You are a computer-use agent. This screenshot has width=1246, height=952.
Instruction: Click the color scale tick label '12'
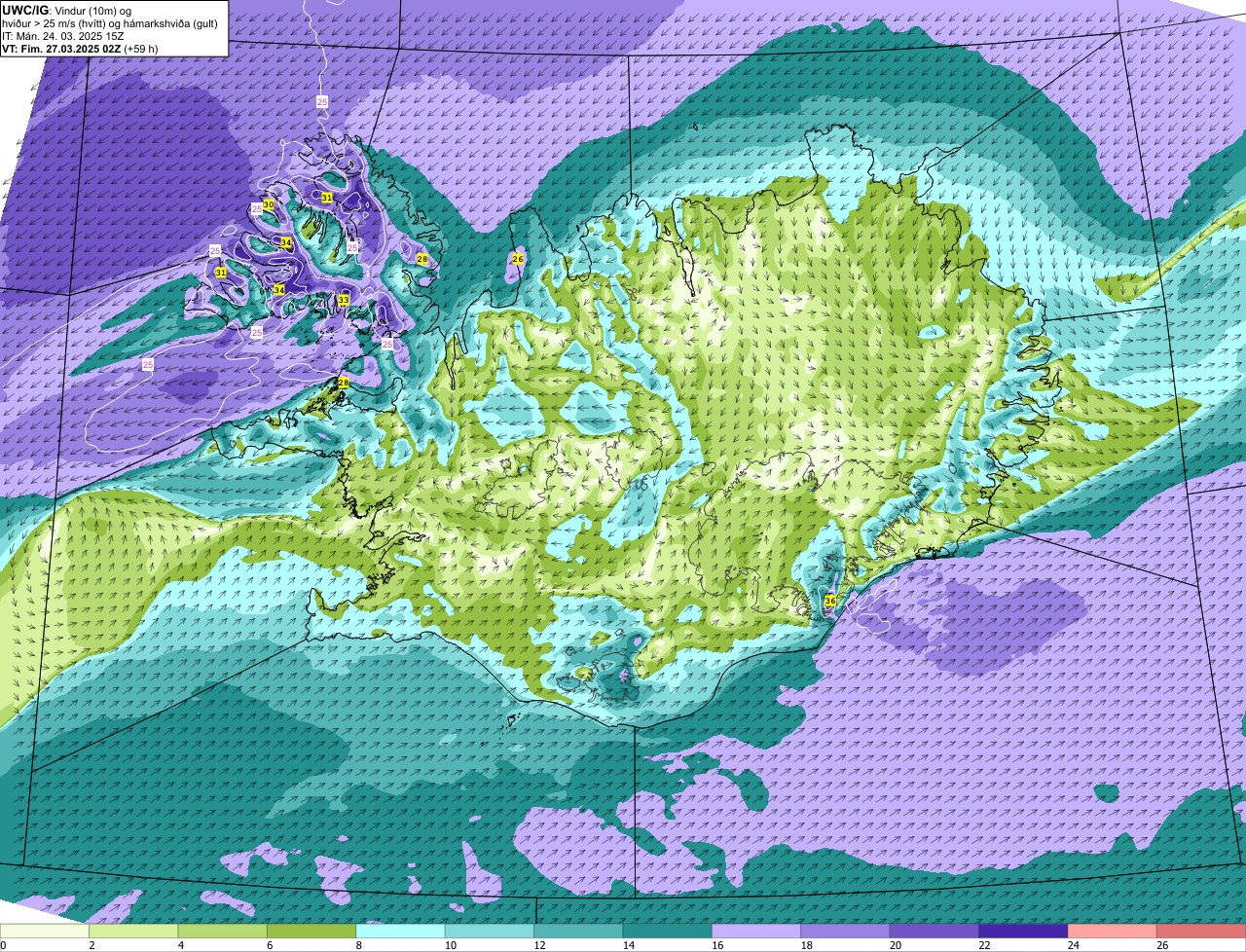click(537, 945)
